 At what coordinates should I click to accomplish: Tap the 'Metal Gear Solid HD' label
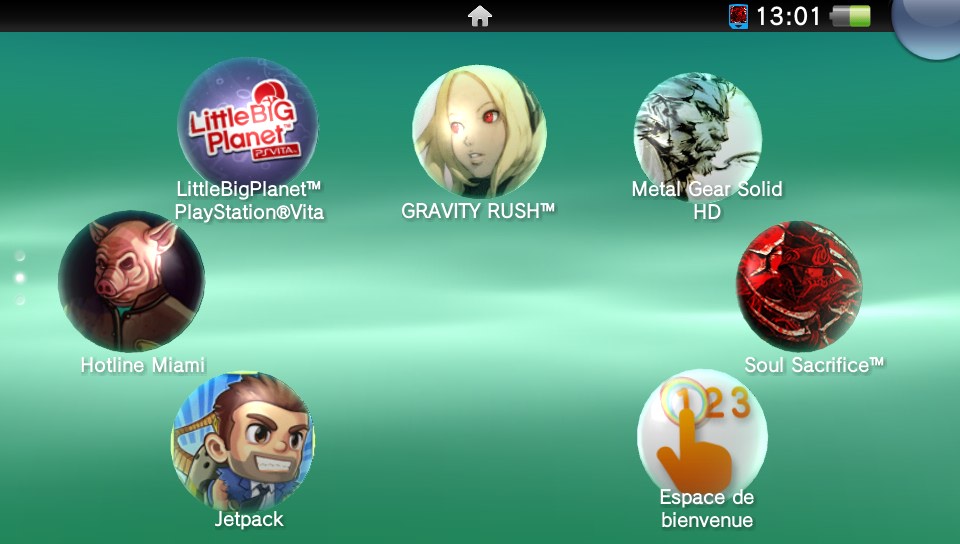(x=707, y=200)
